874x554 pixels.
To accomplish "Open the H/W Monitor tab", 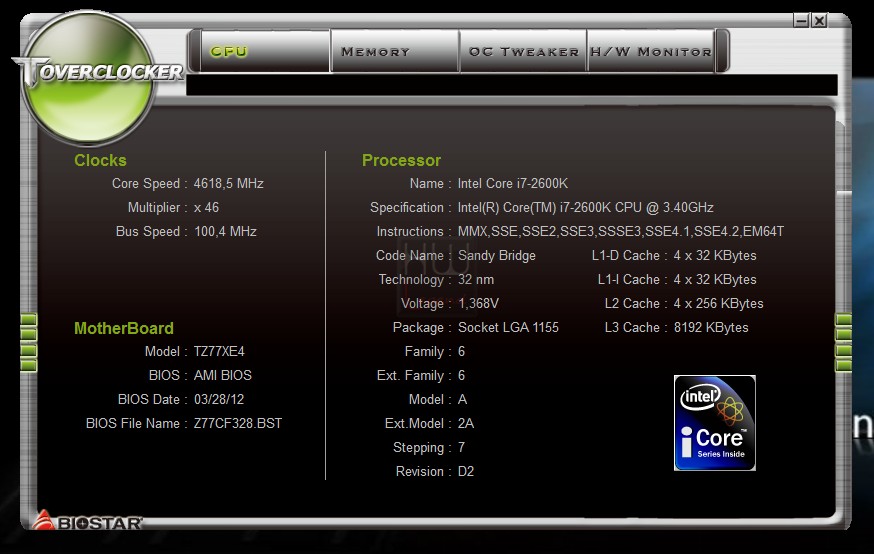I will (650, 51).
